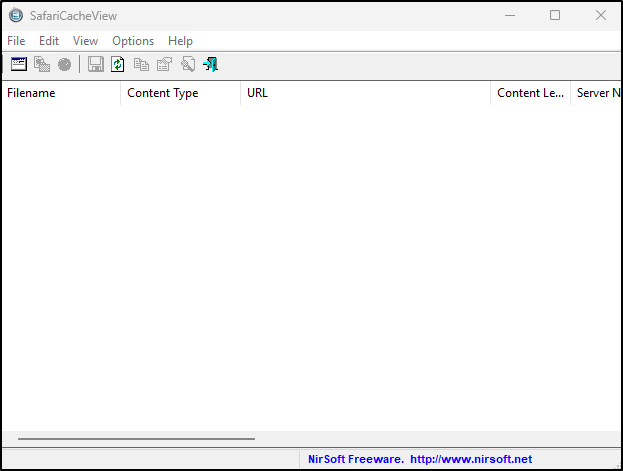The height and width of the screenshot is (471, 623).
Task: Open the nirsoft.net link in status bar
Action: [x=471, y=459]
